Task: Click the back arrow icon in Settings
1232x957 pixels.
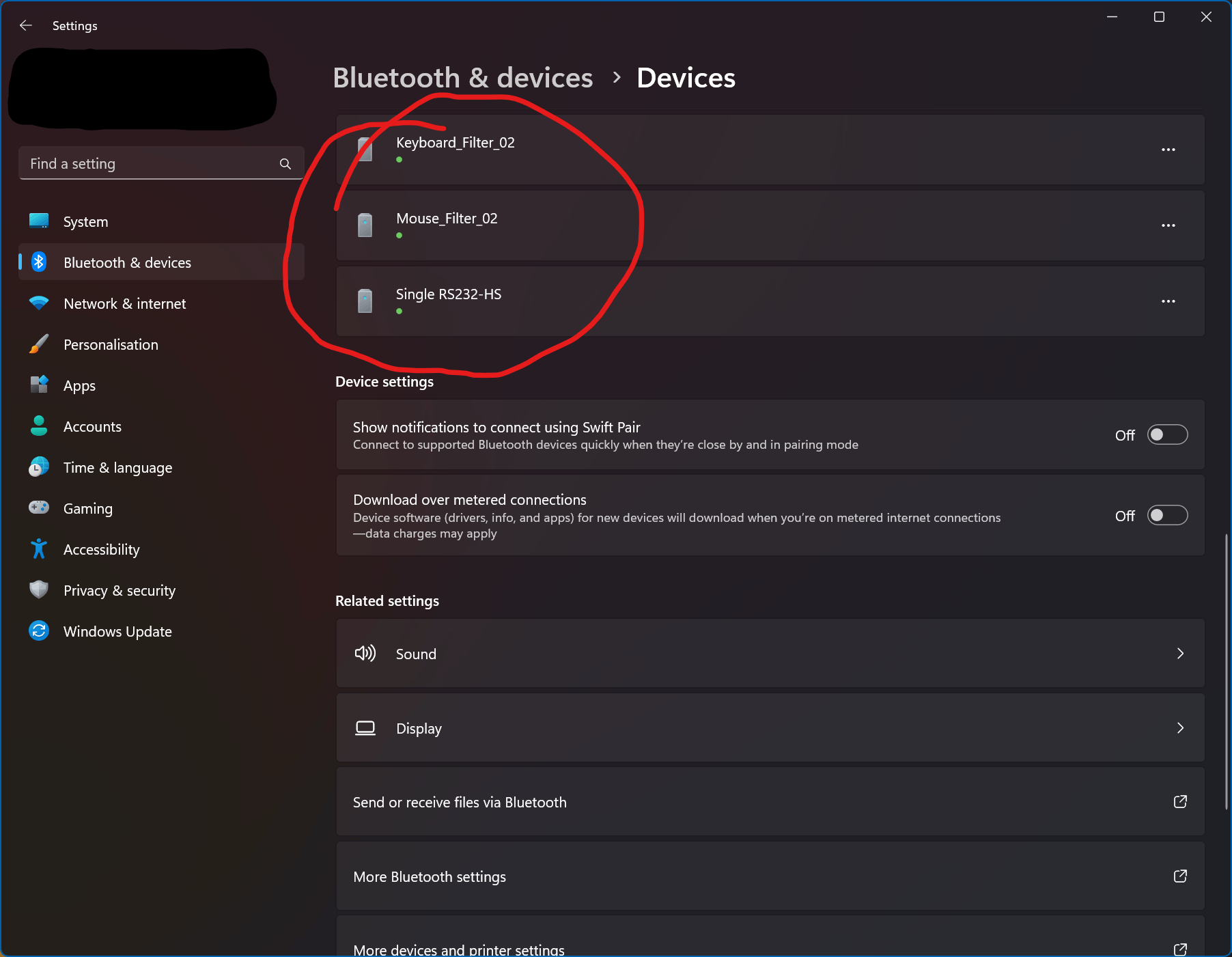Action: pos(26,25)
